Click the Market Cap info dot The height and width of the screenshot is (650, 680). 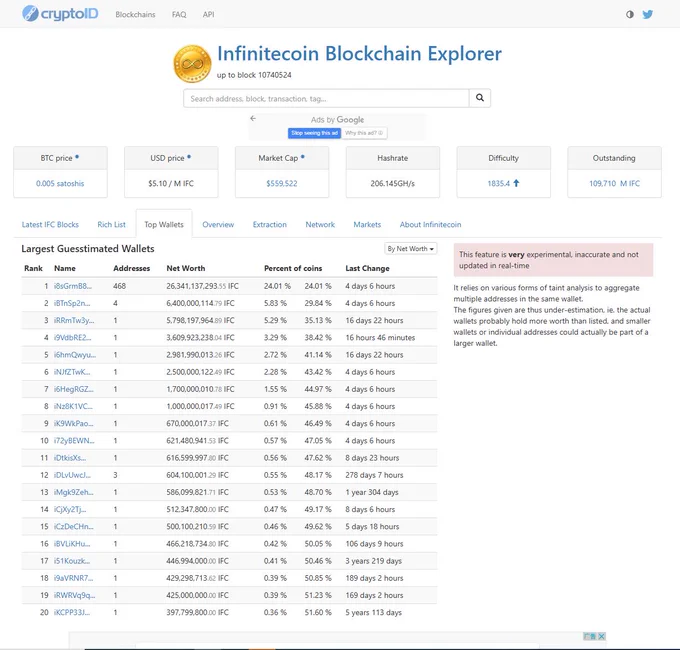pyautogui.click(x=303, y=157)
